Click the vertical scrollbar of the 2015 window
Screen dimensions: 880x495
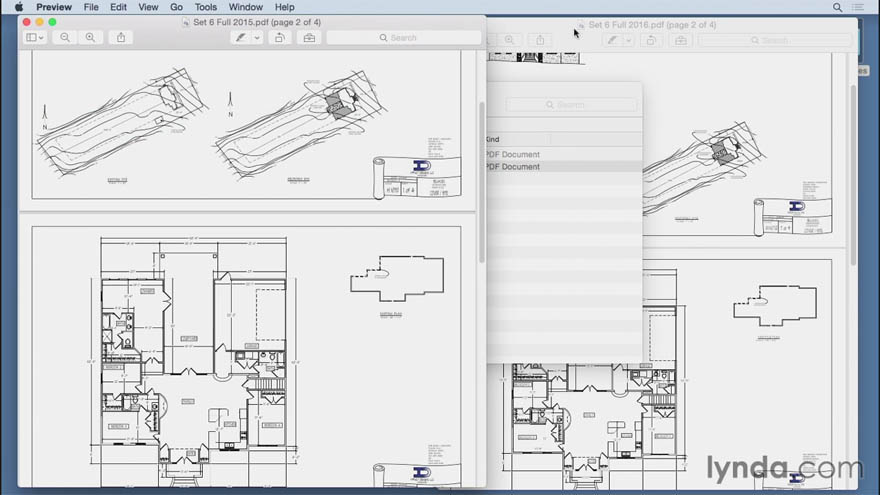482,182
